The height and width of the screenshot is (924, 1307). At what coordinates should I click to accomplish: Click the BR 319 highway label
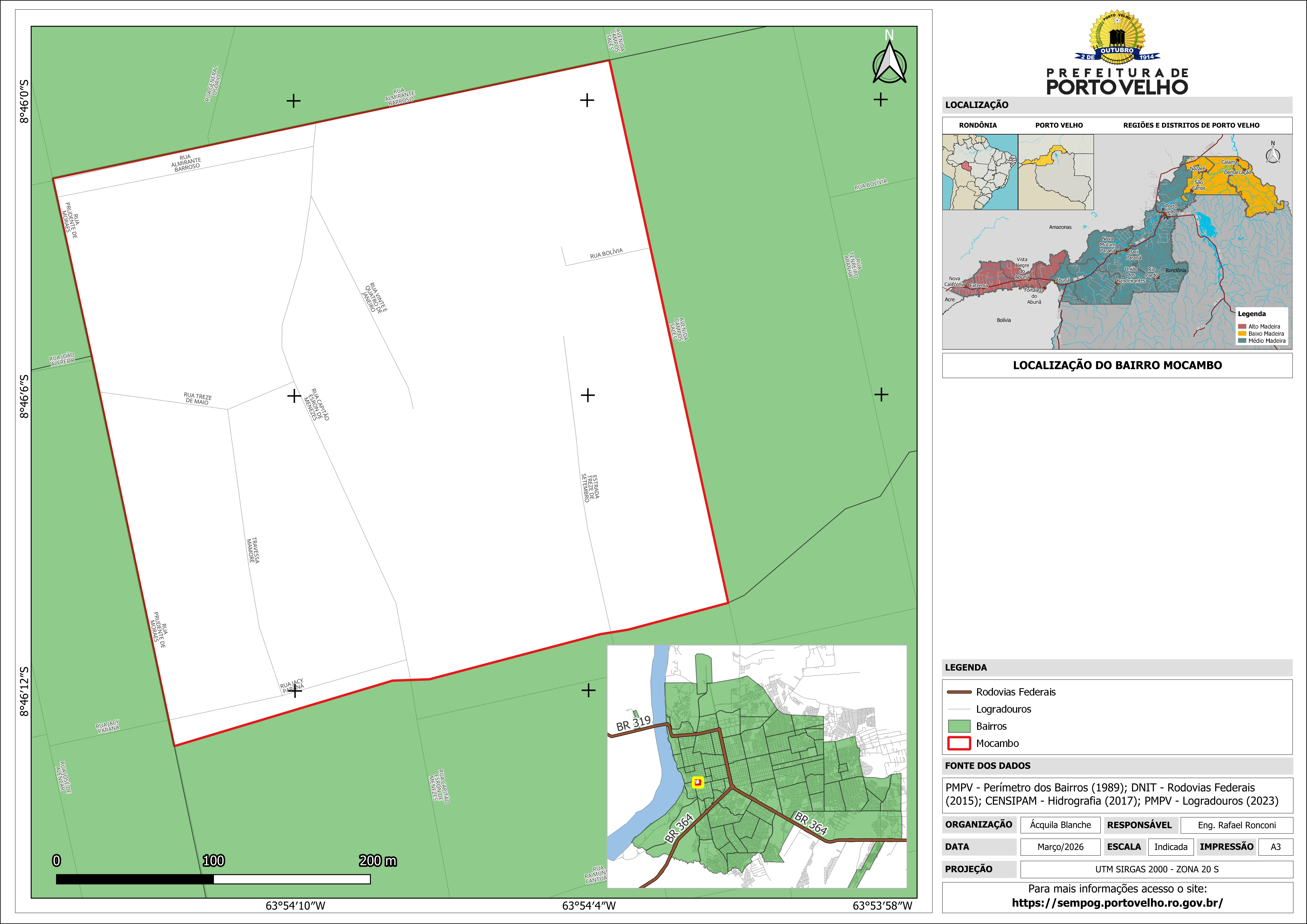633,723
